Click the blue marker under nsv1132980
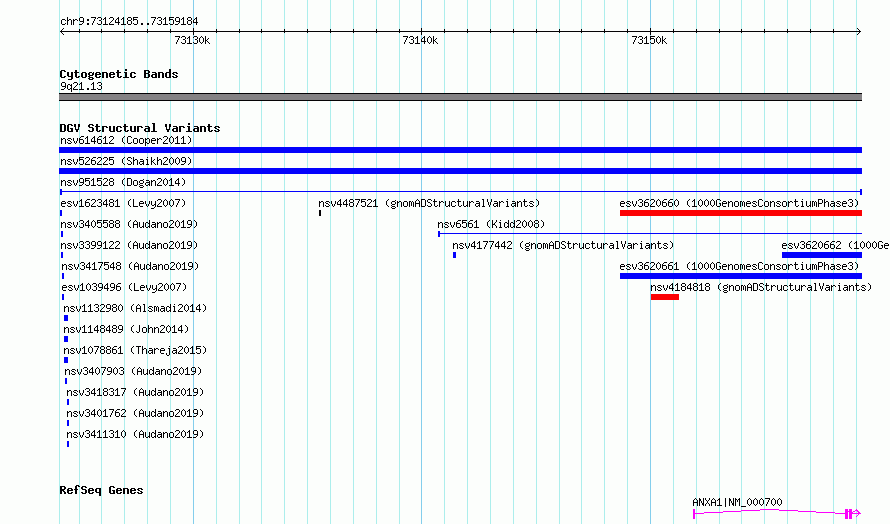 (66, 318)
